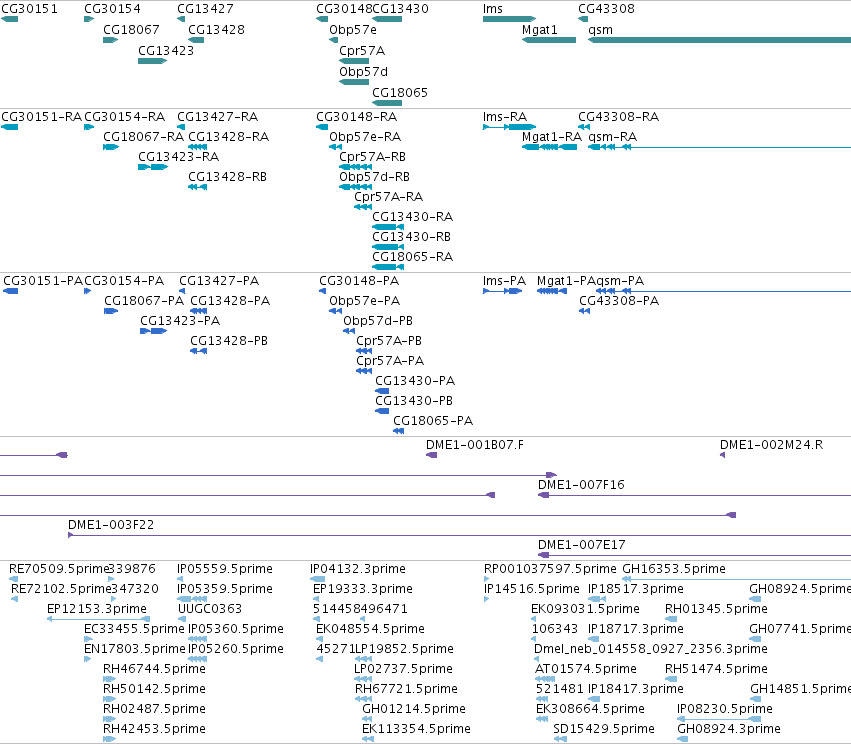Select the CG13427 gene label

coord(205,9)
